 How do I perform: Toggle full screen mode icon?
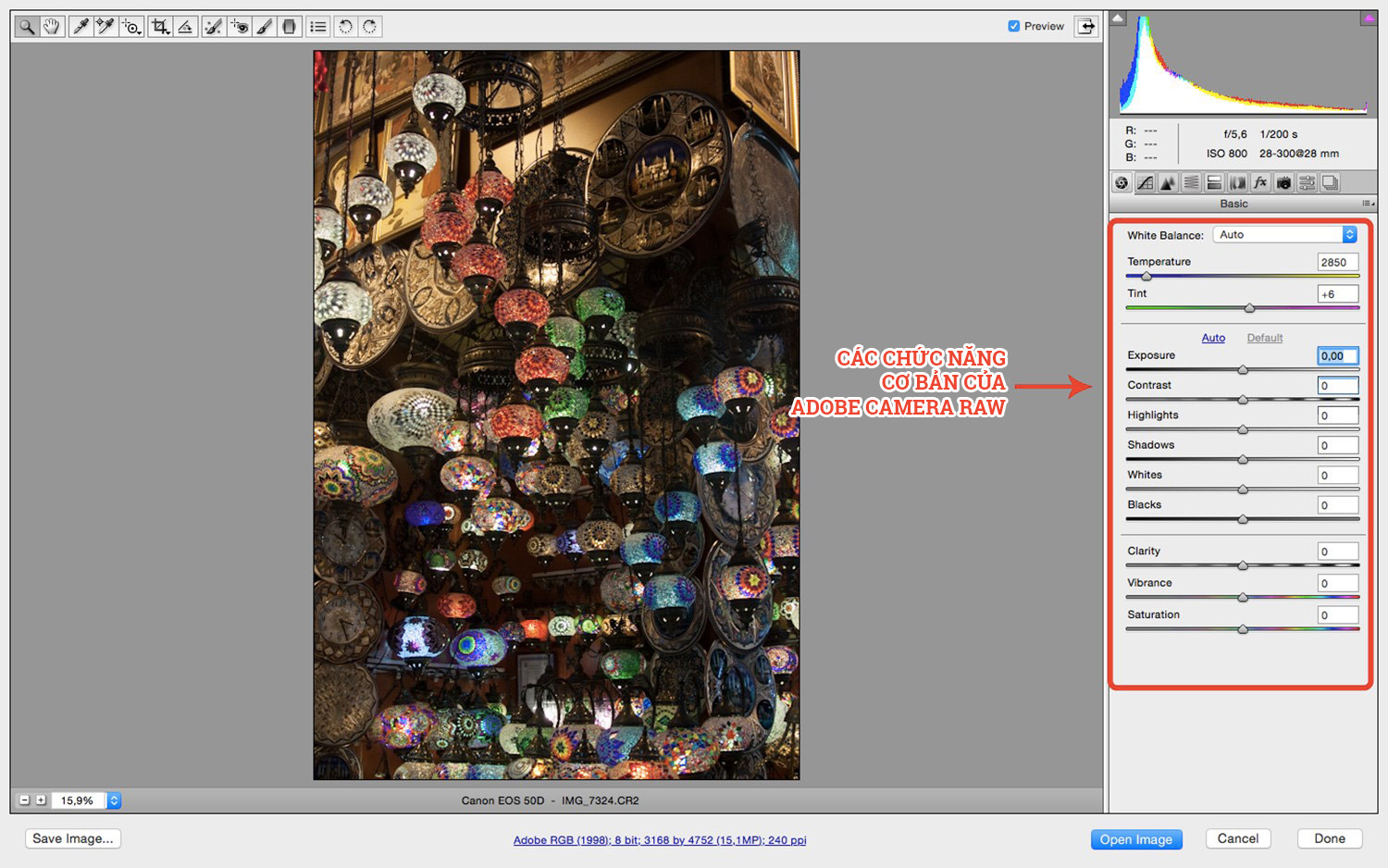click(x=1086, y=26)
